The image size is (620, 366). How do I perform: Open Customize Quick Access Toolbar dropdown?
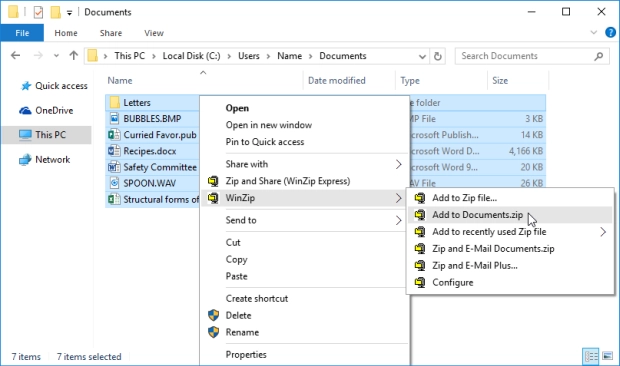click(69, 13)
